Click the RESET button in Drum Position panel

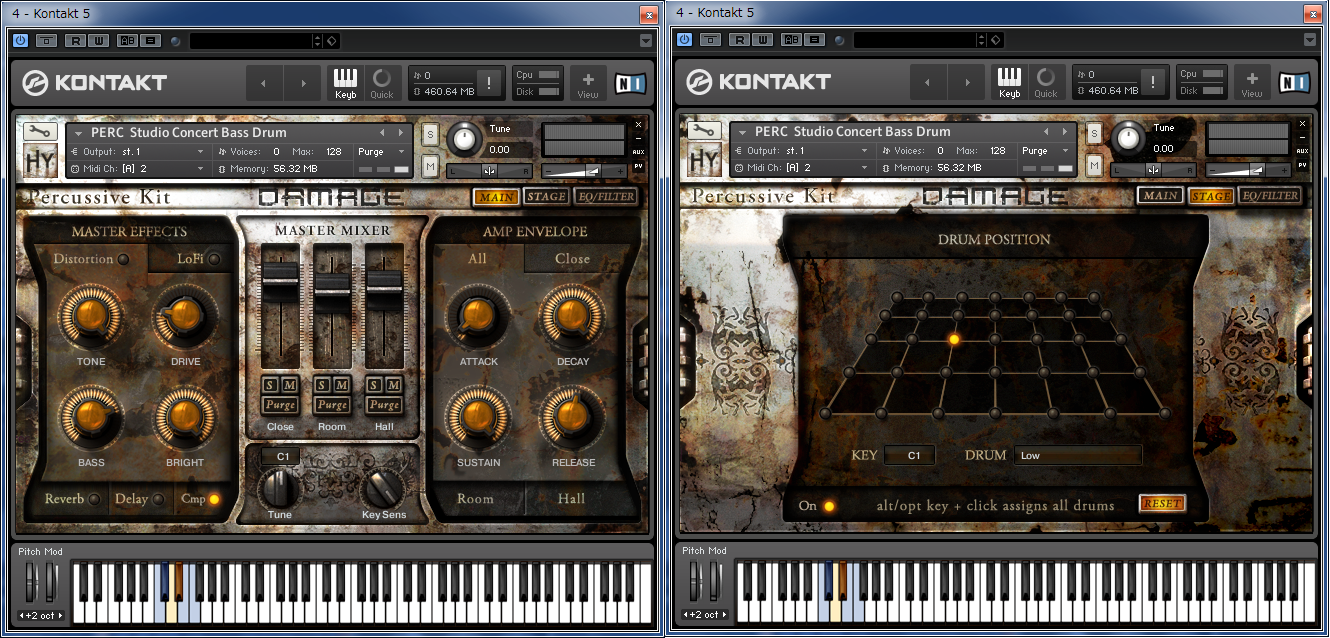1162,504
